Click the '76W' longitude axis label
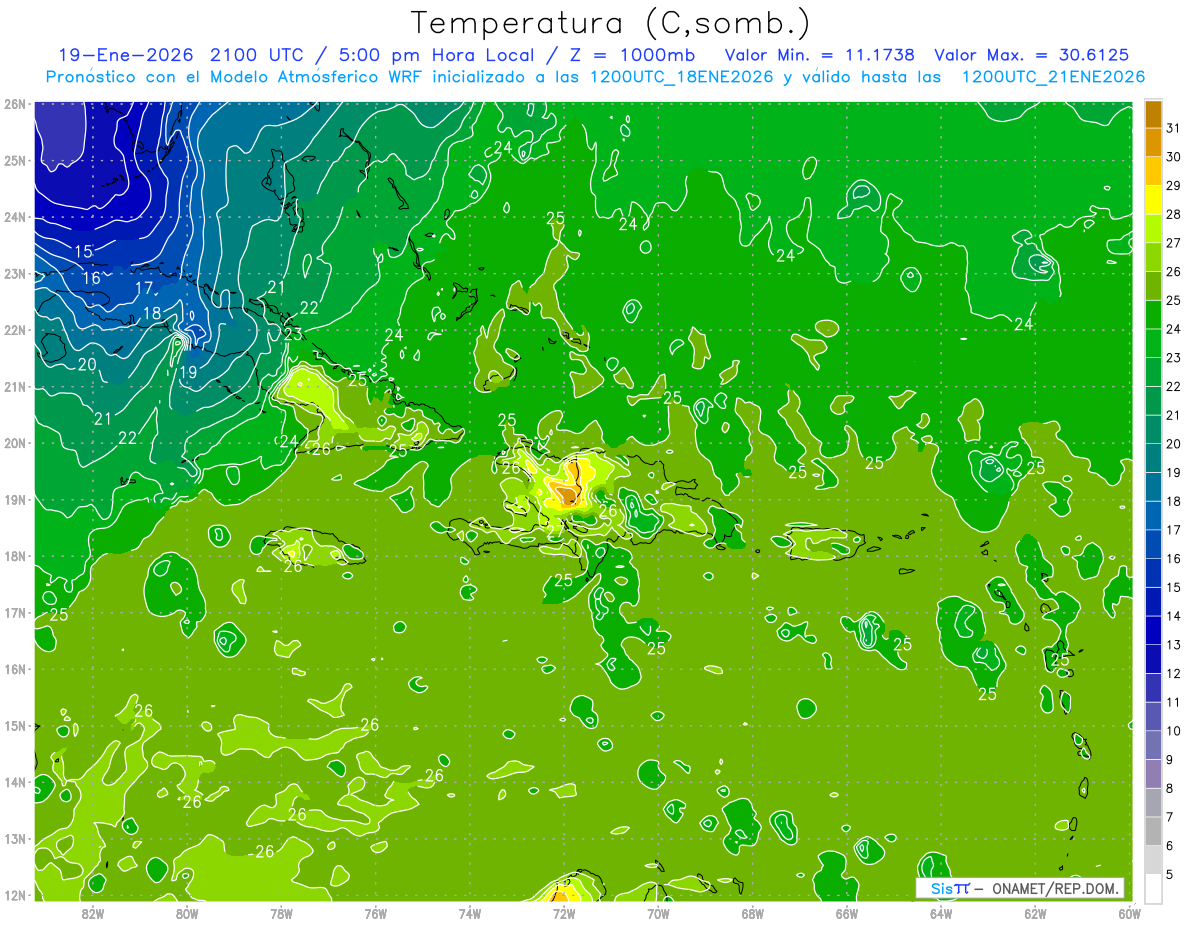1200x927 pixels. point(375,913)
